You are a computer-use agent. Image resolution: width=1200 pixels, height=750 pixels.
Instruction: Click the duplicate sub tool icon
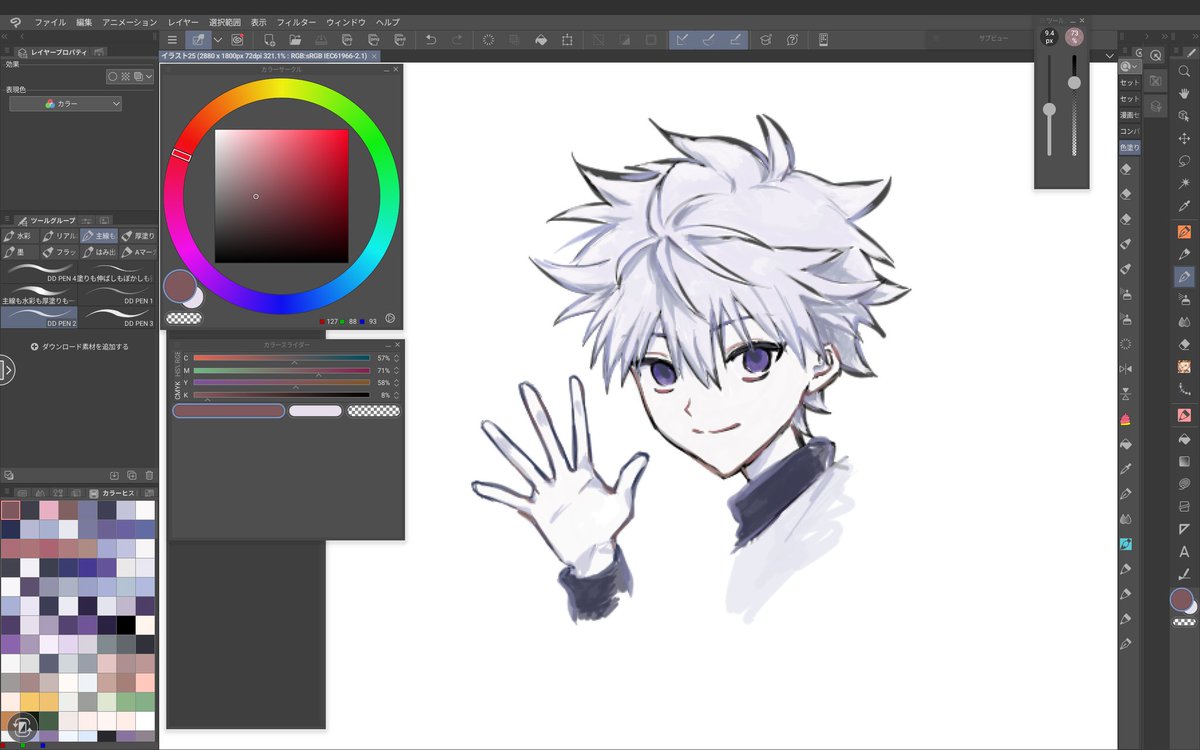pos(131,475)
